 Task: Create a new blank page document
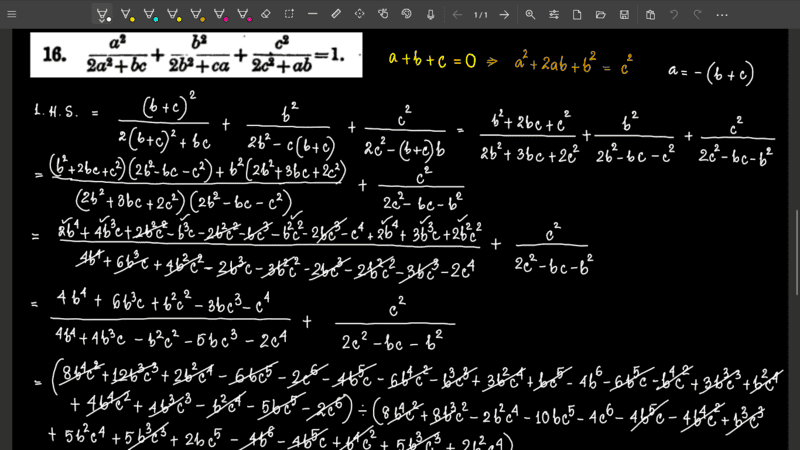[577, 15]
